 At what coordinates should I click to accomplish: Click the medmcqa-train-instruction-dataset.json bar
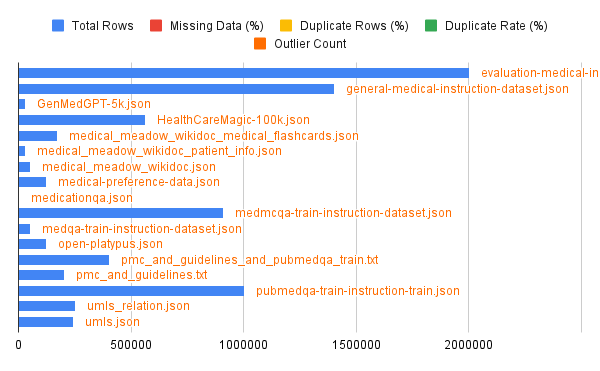(x=121, y=213)
